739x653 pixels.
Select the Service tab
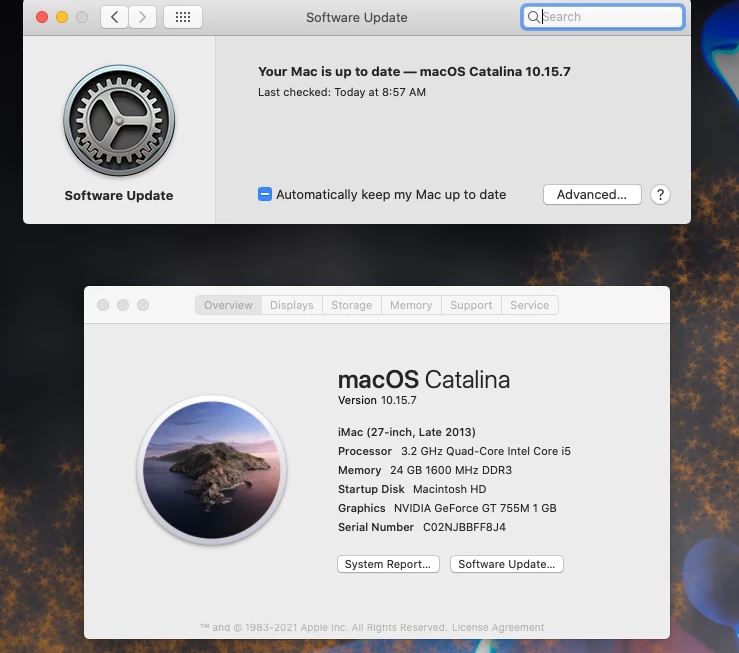tap(529, 305)
